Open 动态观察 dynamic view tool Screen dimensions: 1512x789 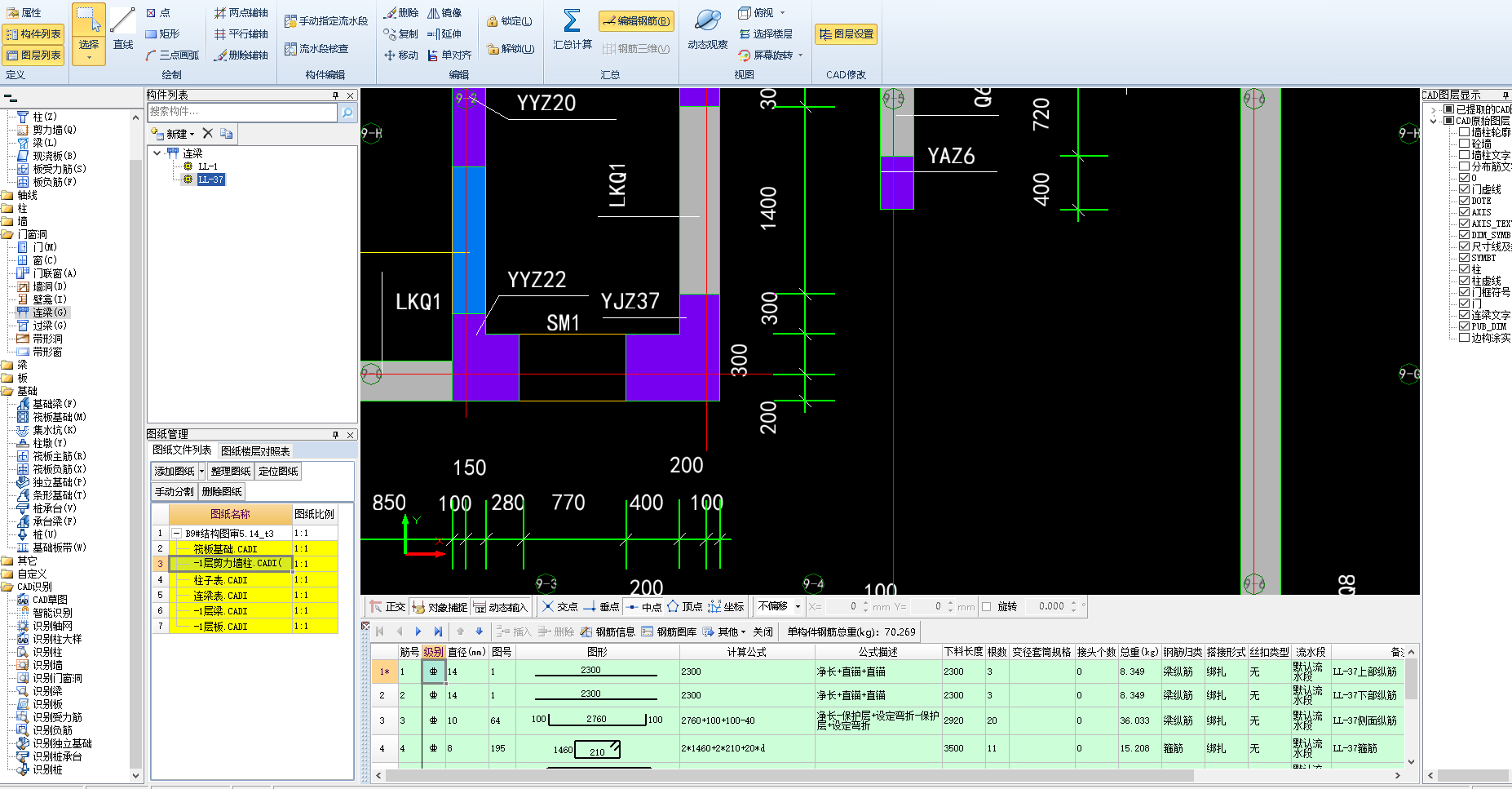tap(707, 29)
